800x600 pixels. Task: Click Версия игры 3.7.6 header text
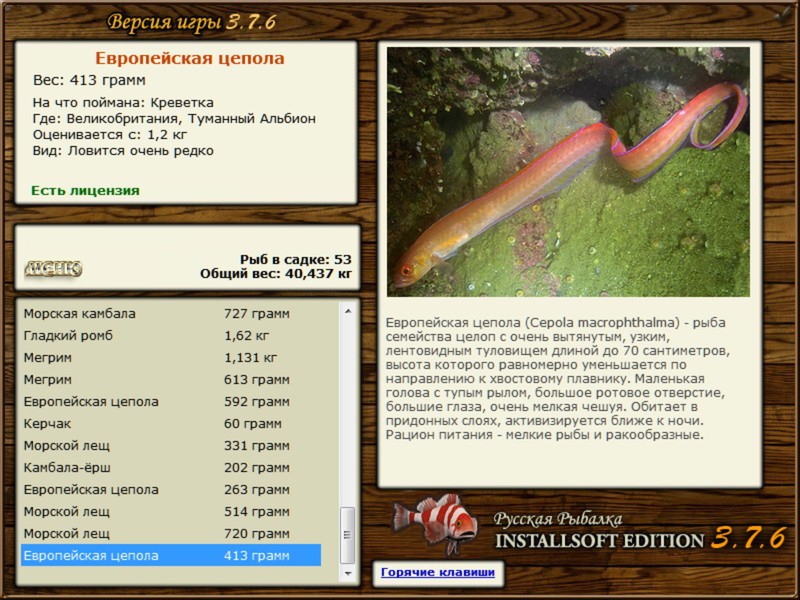192,22
